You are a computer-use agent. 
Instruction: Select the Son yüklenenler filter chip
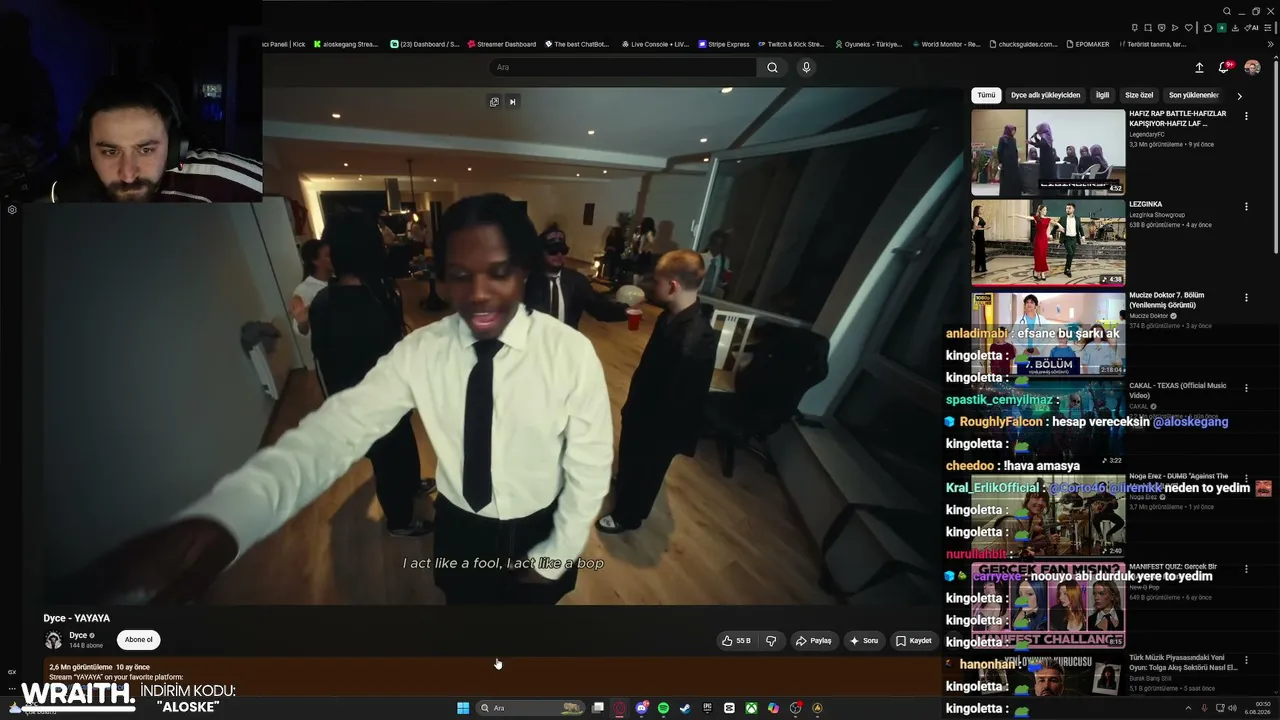point(1194,95)
